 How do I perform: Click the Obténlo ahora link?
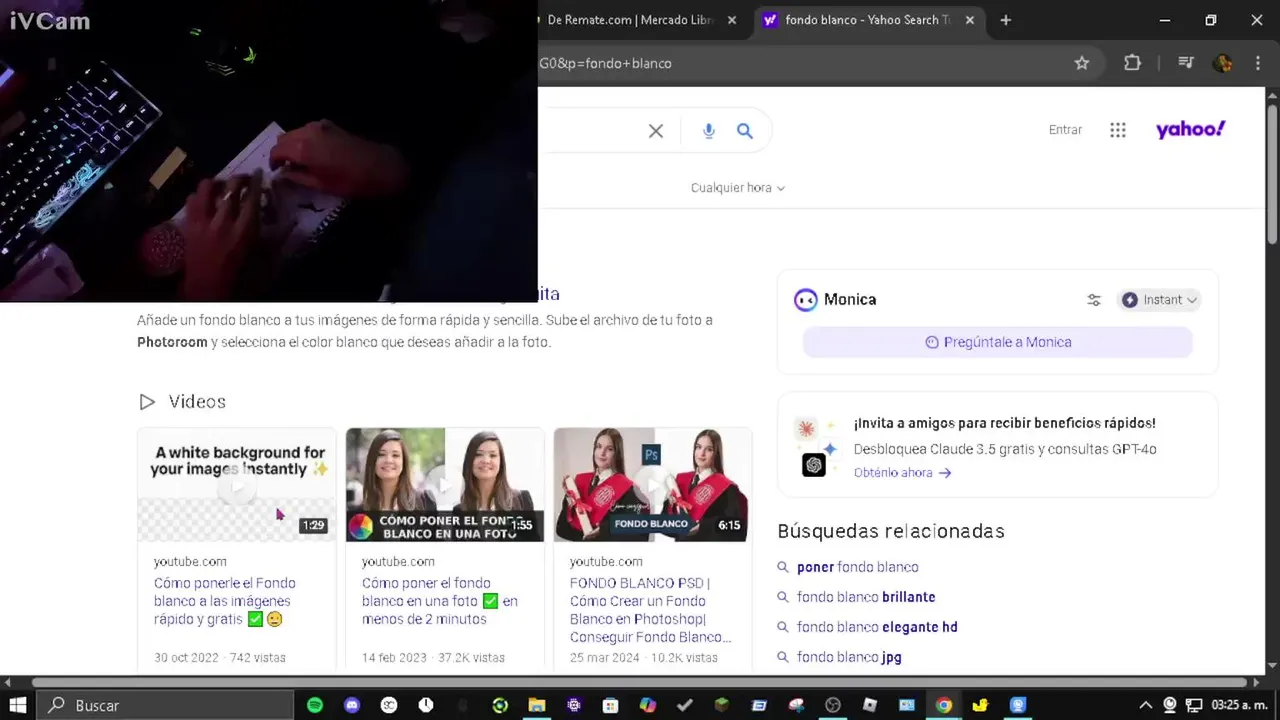pyautogui.click(x=902, y=473)
